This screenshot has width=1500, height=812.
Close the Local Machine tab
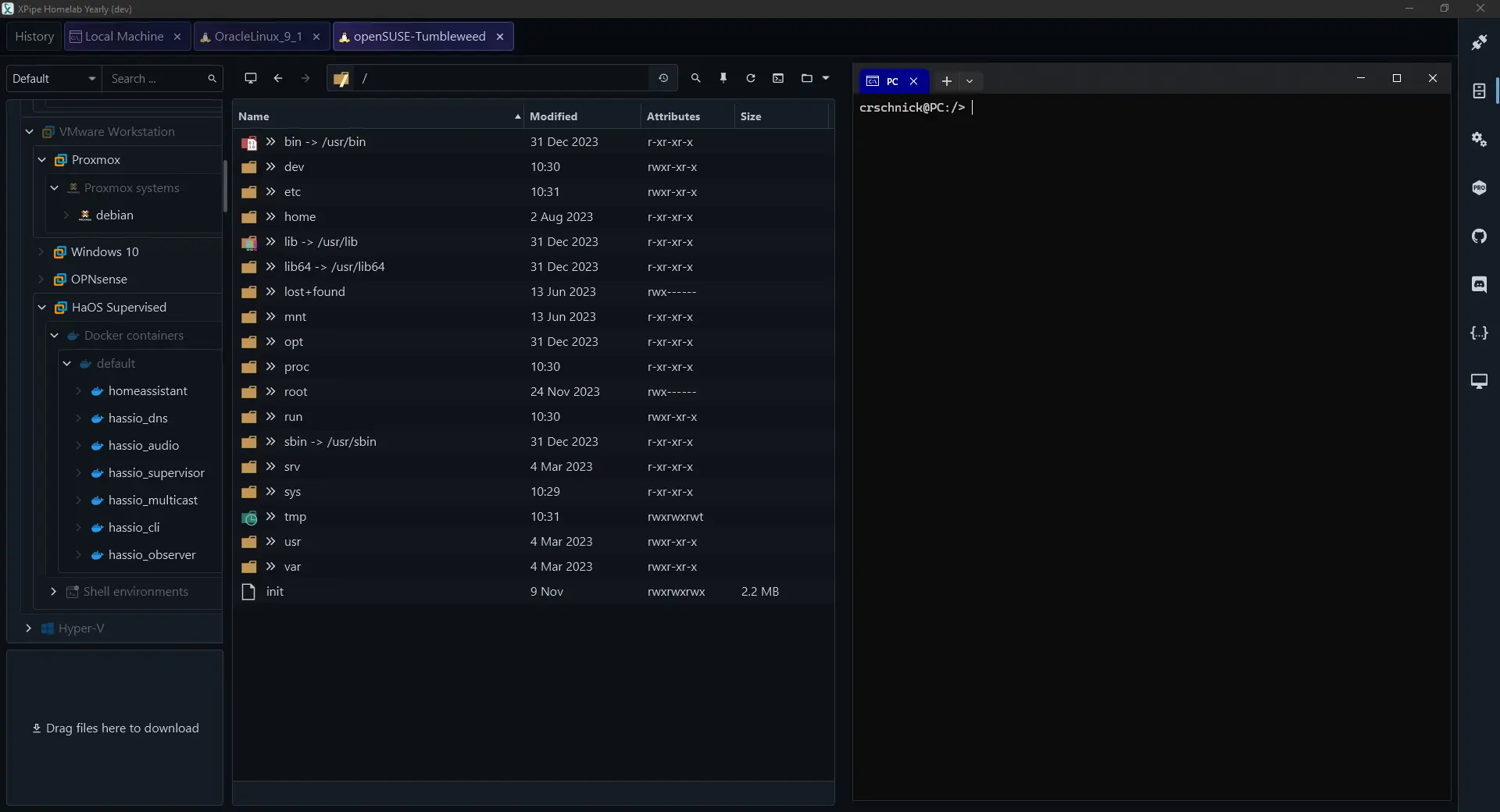pyautogui.click(x=177, y=37)
